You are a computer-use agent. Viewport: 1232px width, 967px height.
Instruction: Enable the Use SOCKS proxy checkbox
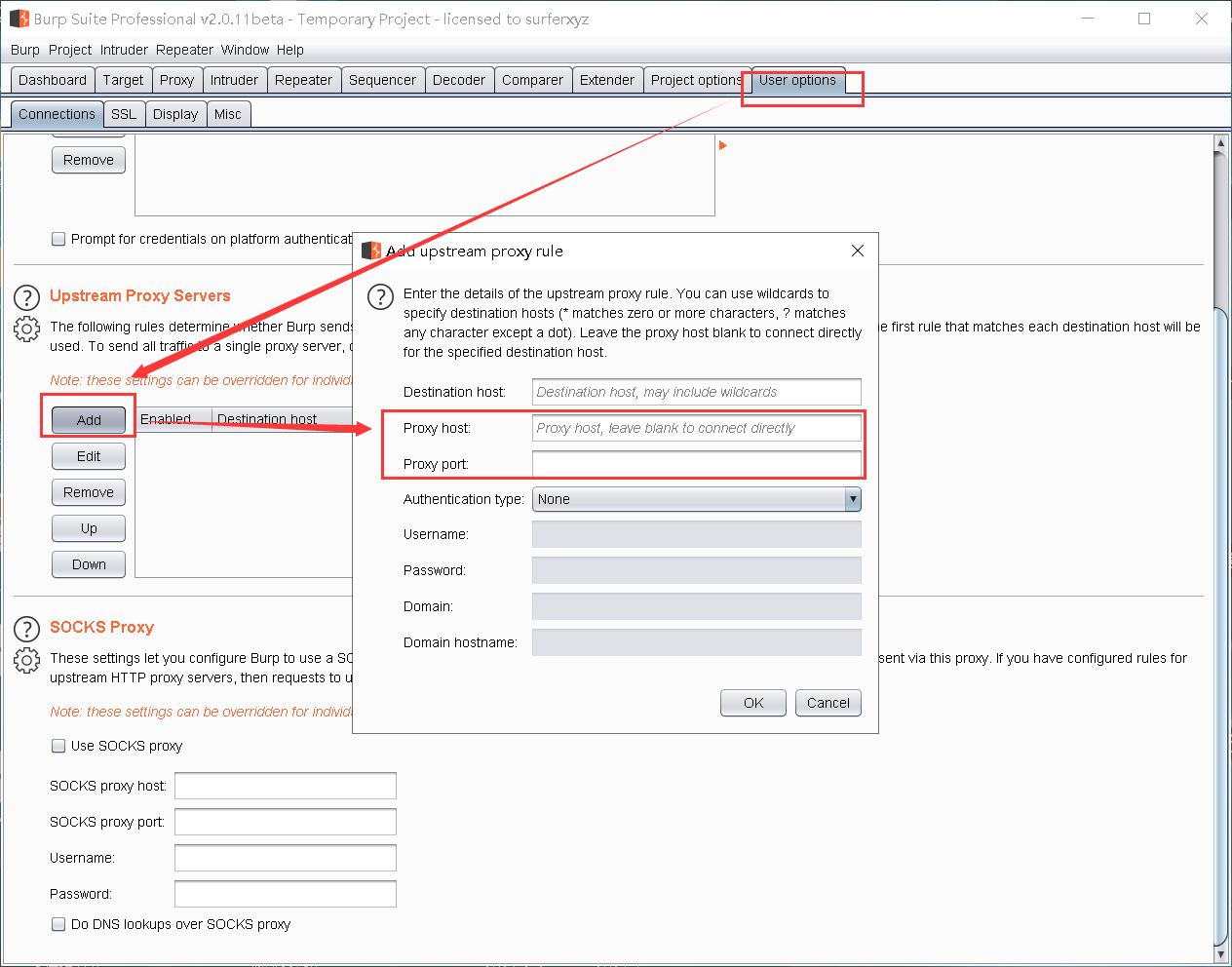(58, 746)
